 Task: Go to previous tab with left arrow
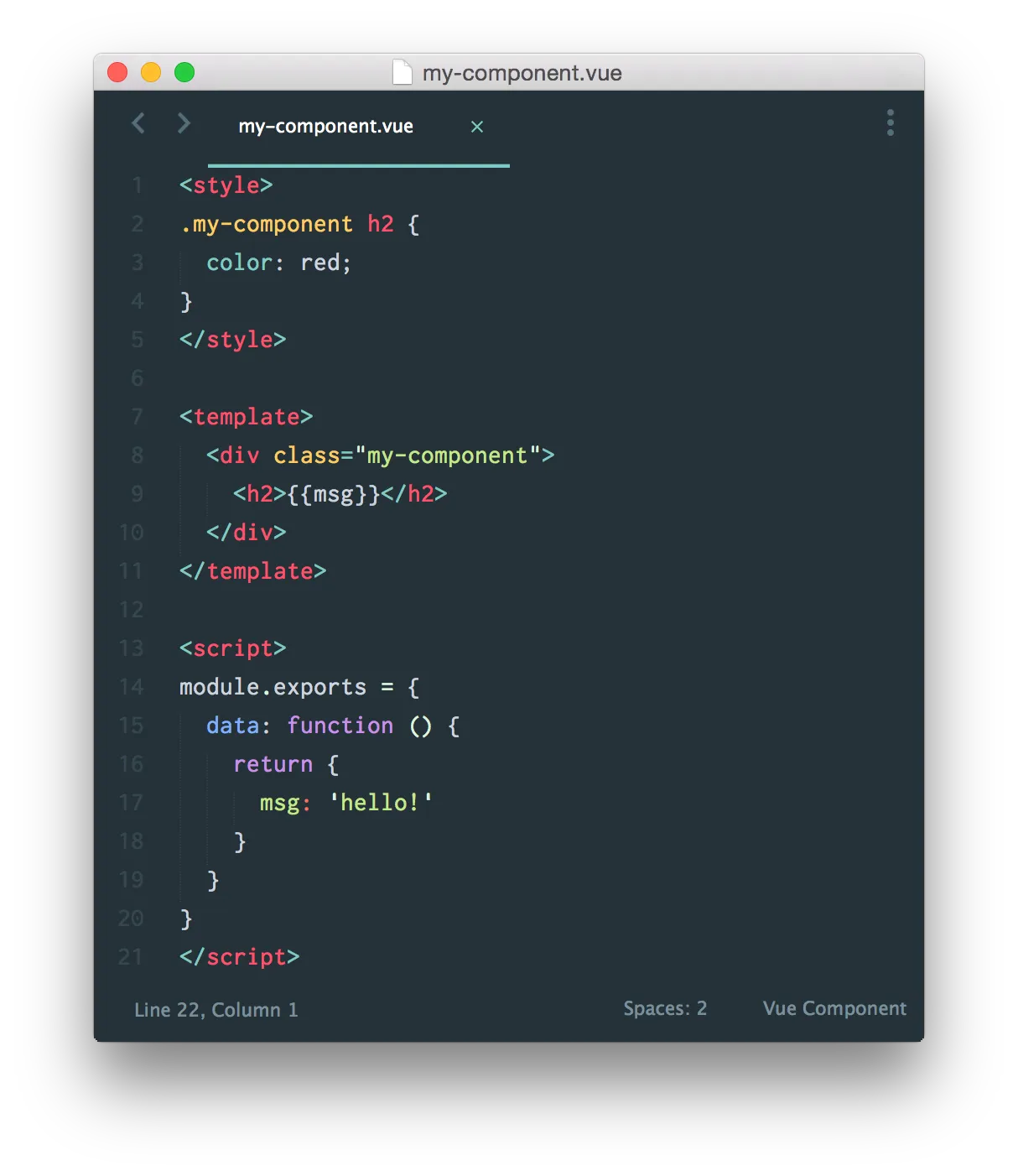[138, 123]
